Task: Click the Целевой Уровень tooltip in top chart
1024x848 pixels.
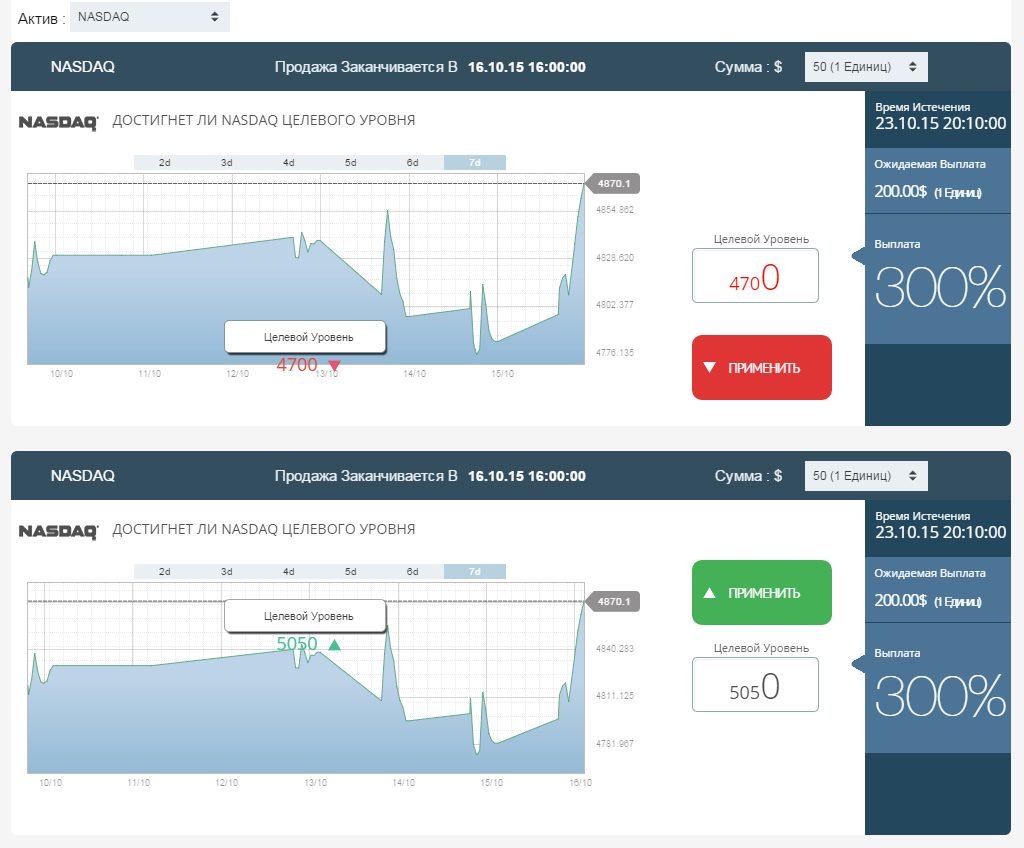Action: click(306, 337)
